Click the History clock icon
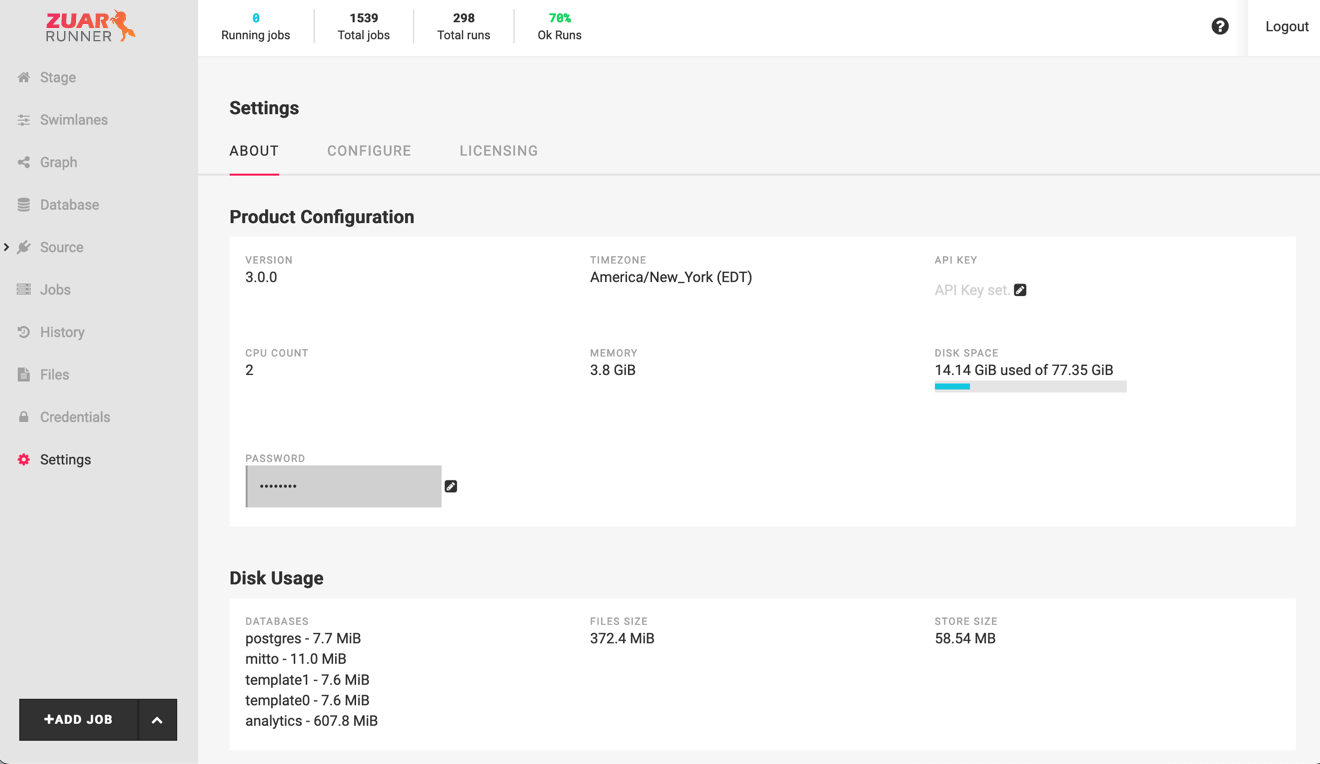This screenshot has height=764, width=1320. pyautogui.click(x=24, y=332)
